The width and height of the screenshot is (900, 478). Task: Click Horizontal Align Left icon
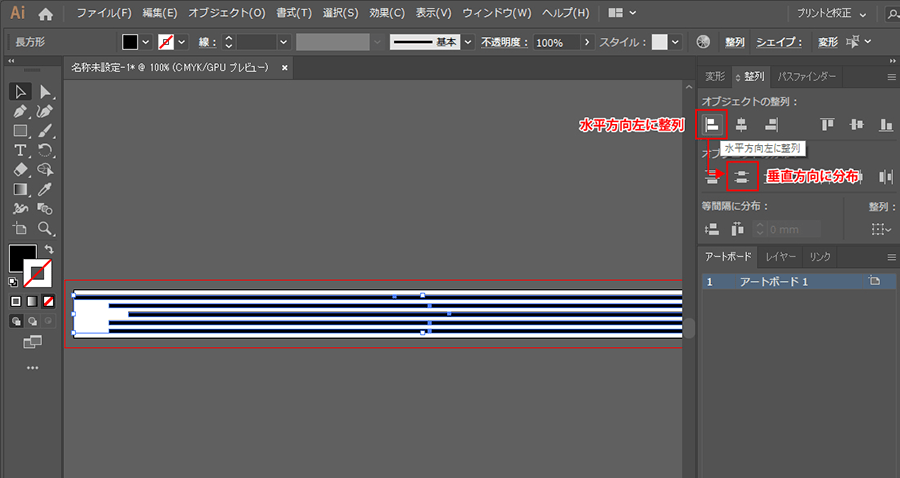(712, 125)
